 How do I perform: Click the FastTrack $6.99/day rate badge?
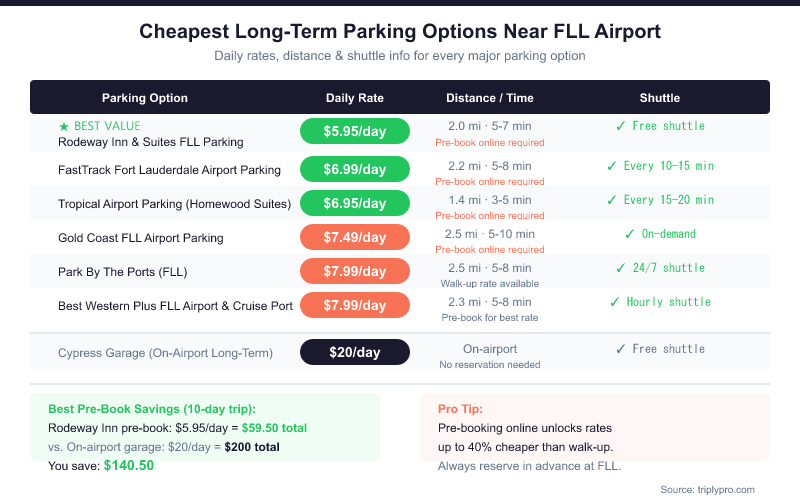click(x=355, y=170)
